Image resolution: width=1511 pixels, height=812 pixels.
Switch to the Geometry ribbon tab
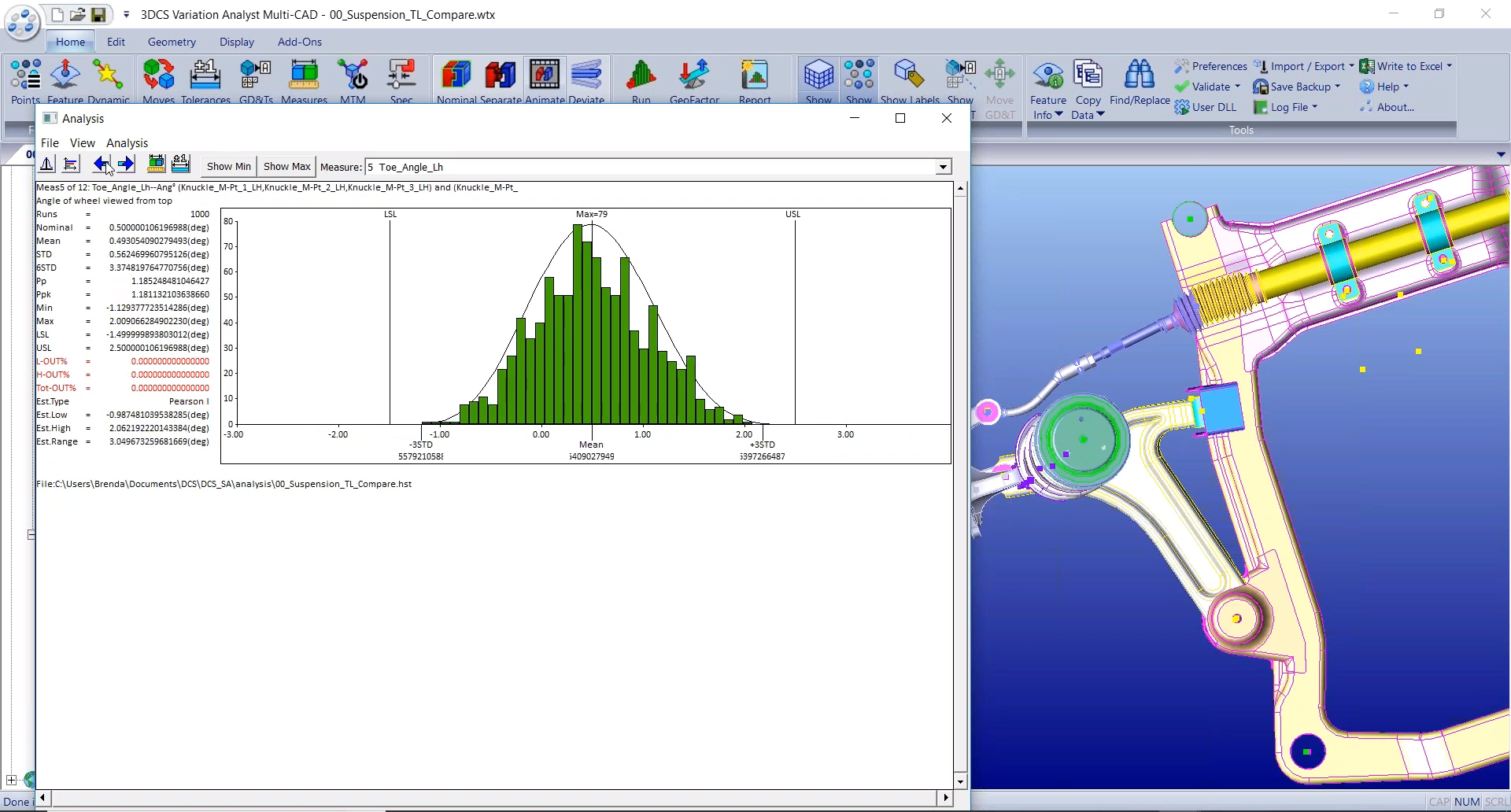172,42
